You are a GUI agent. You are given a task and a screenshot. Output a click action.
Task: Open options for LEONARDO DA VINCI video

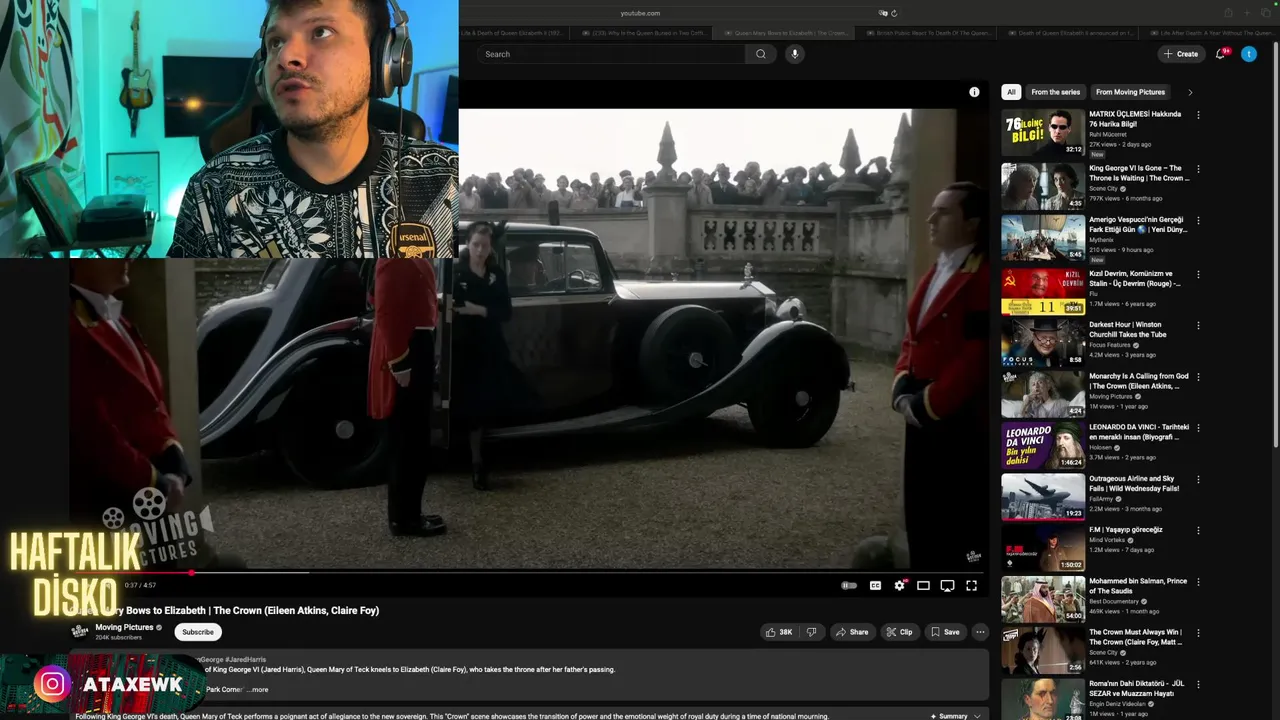point(1198,428)
